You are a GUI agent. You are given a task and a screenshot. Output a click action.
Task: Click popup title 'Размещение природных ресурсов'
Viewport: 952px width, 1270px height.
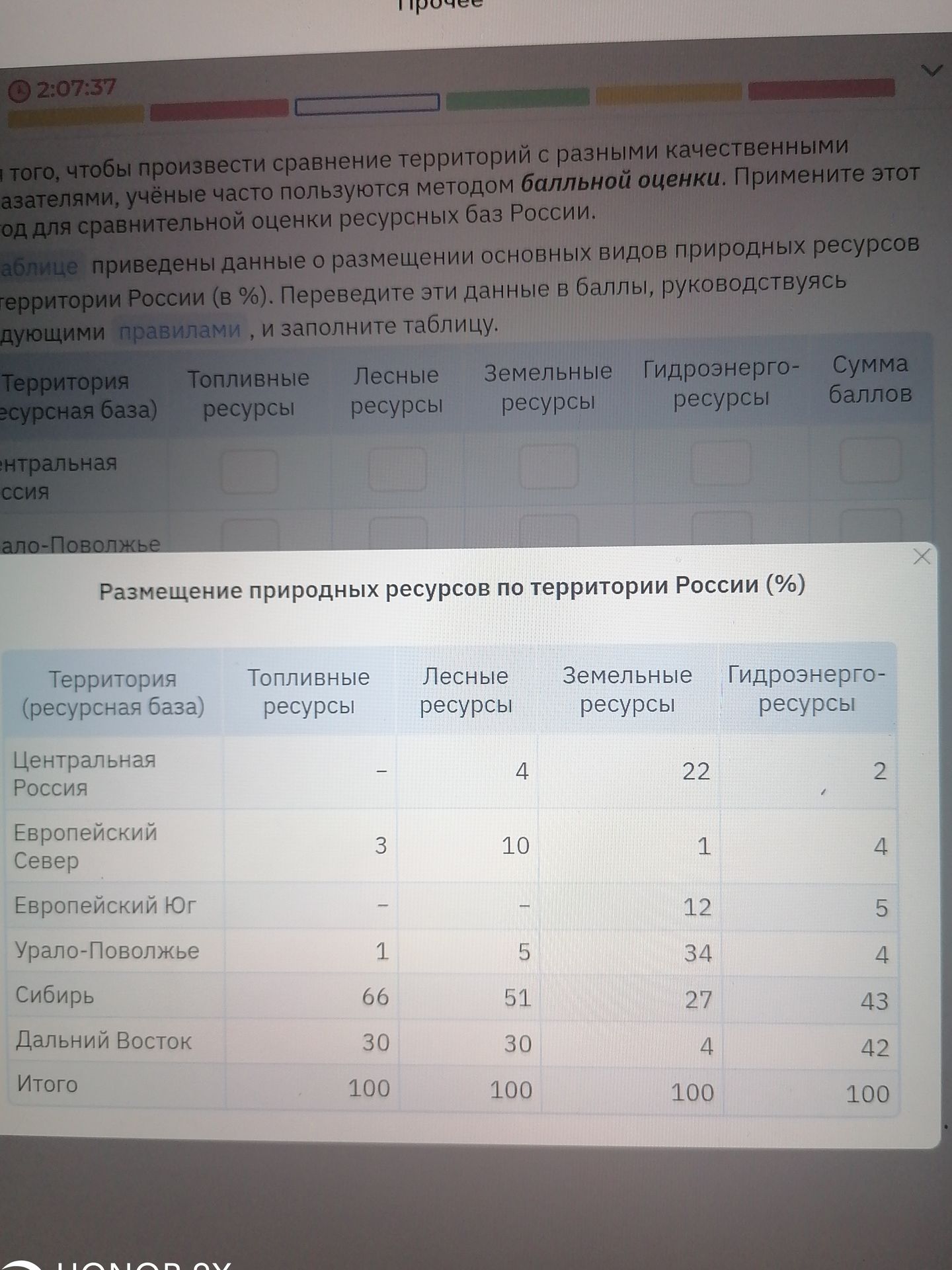point(296,589)
